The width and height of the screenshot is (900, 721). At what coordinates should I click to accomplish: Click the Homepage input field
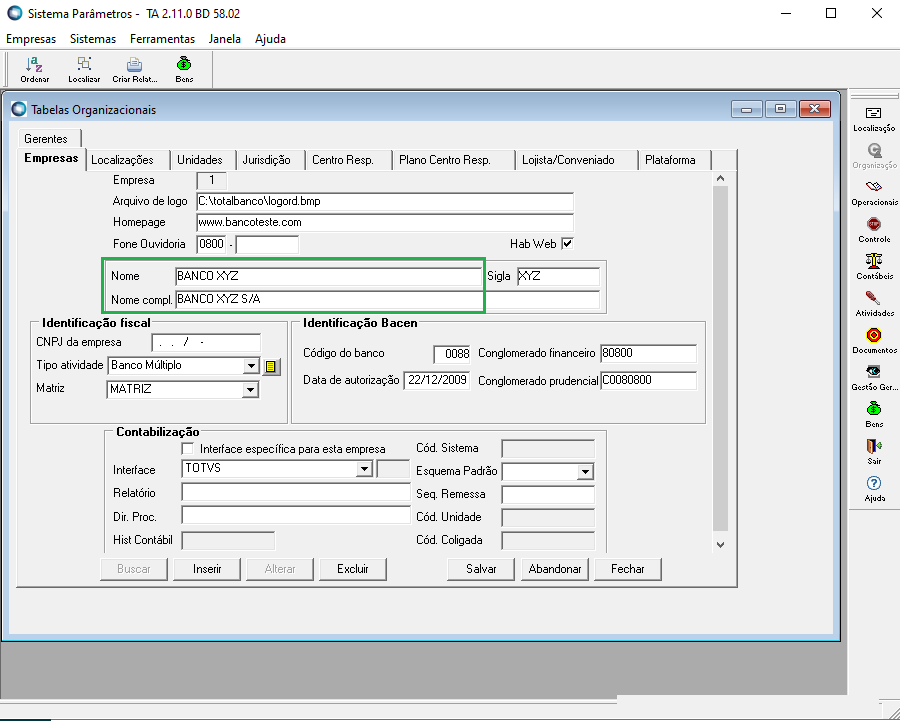[384, 222]
